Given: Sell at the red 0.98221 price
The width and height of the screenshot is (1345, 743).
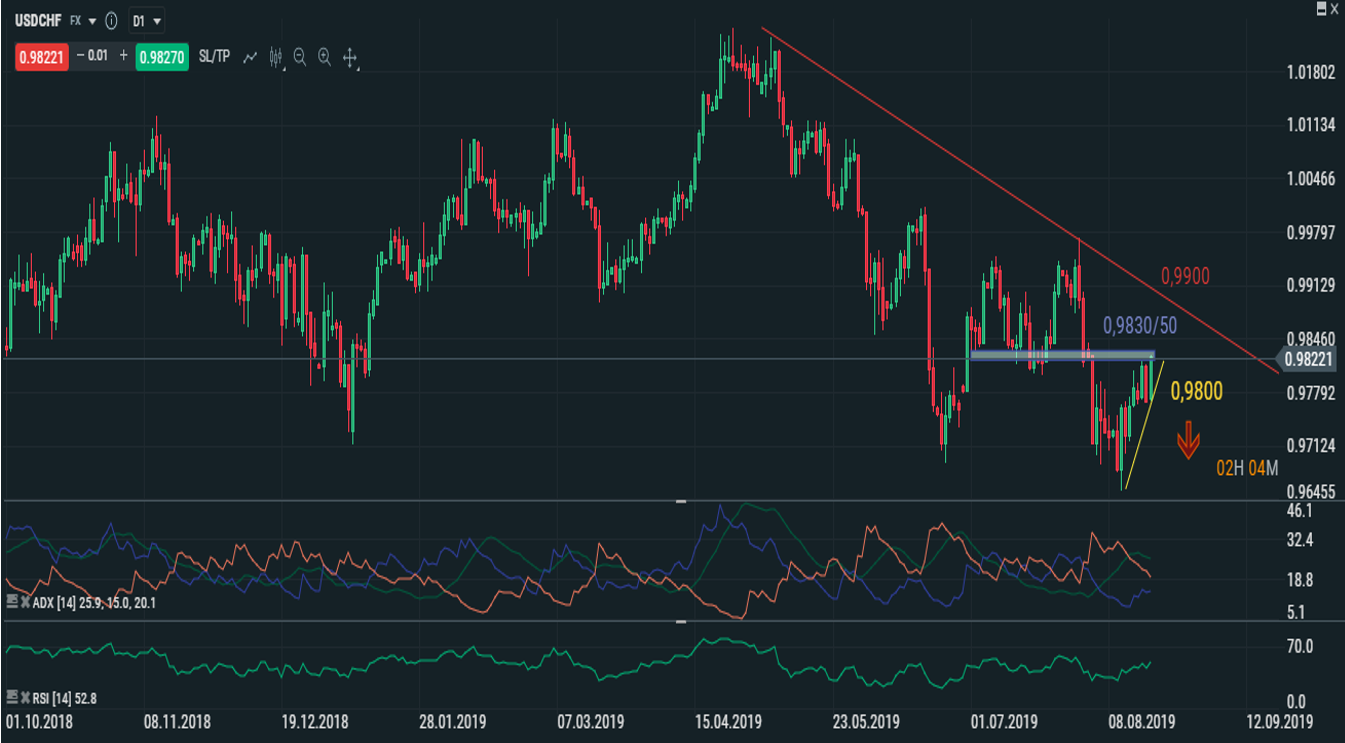Looking at the screenshot, I should (x=41, y=57).
